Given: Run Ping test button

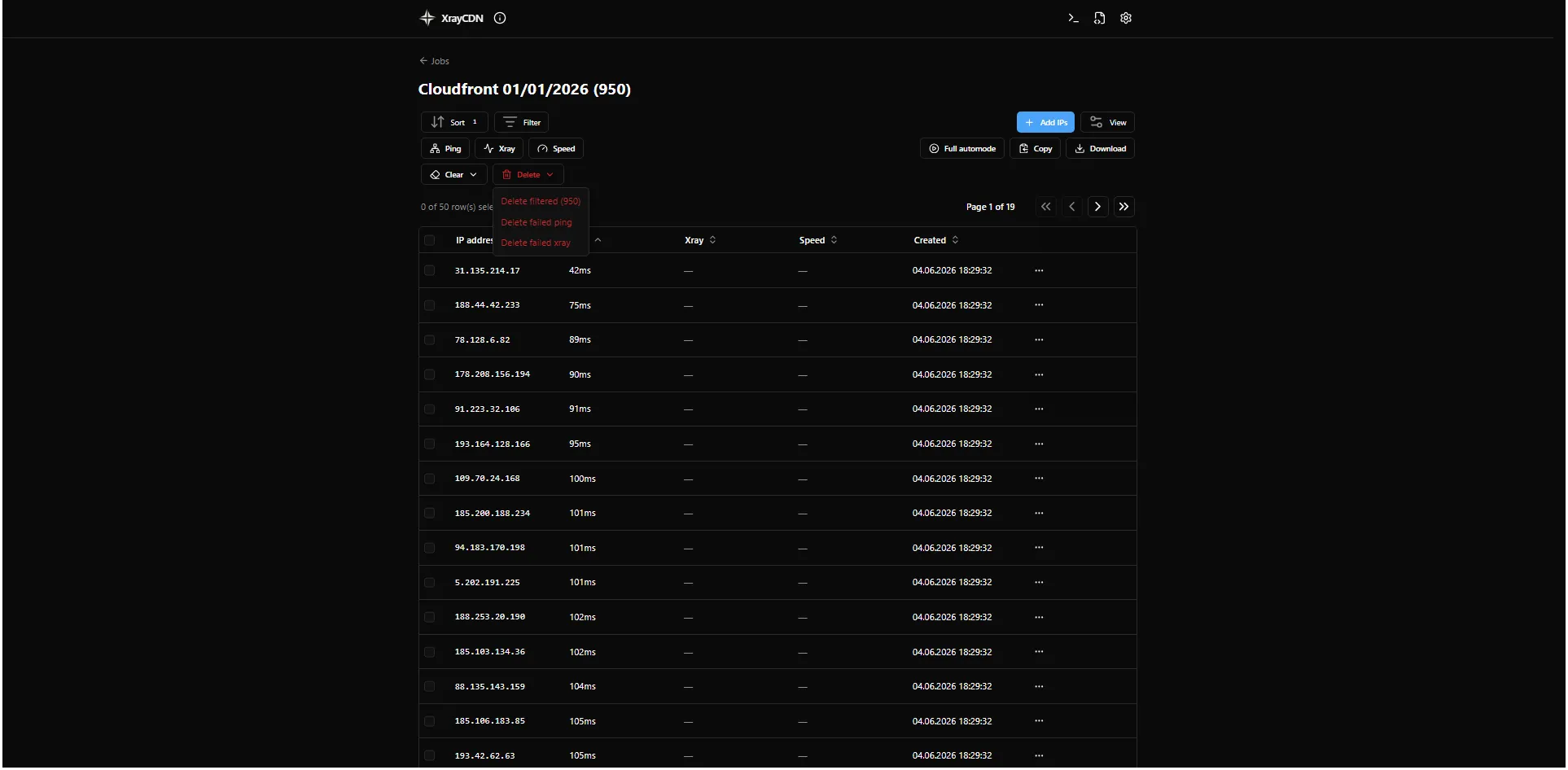Looking at the screenshot, I should (445, 148).
